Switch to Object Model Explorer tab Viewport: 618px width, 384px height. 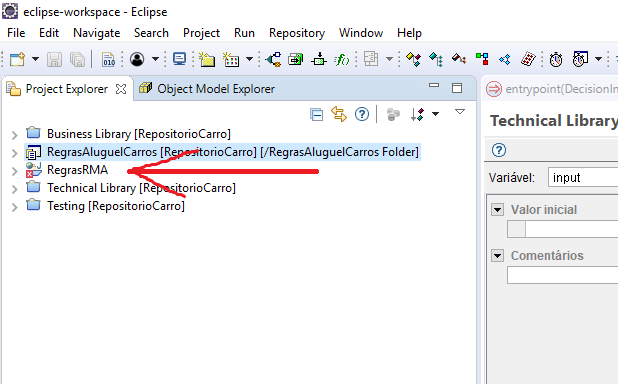(207, 89)
